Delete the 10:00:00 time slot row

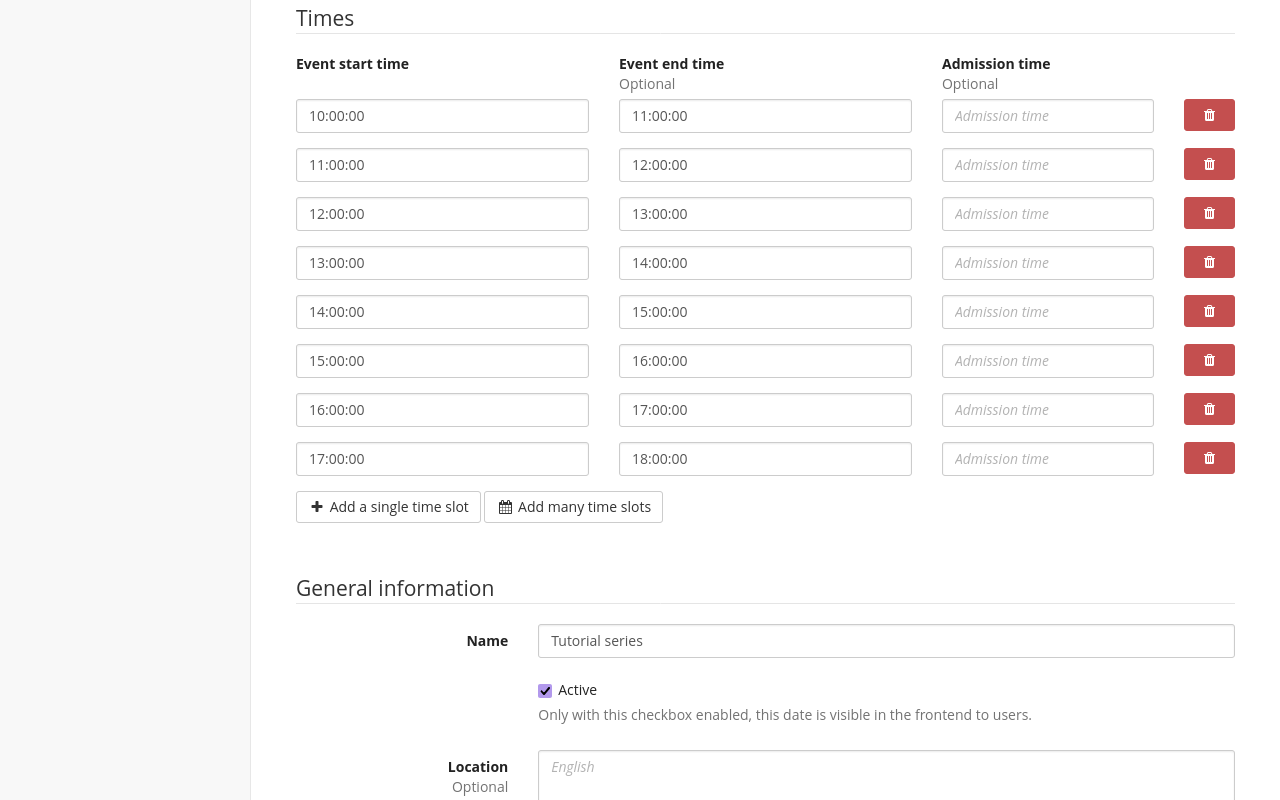tap(1209, 115)
